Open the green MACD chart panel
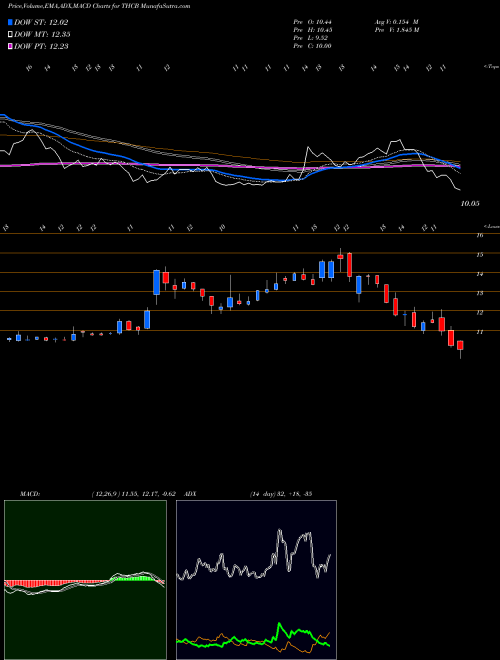Image resolution: width=500 pixels, height=660 pixels. 85,580
